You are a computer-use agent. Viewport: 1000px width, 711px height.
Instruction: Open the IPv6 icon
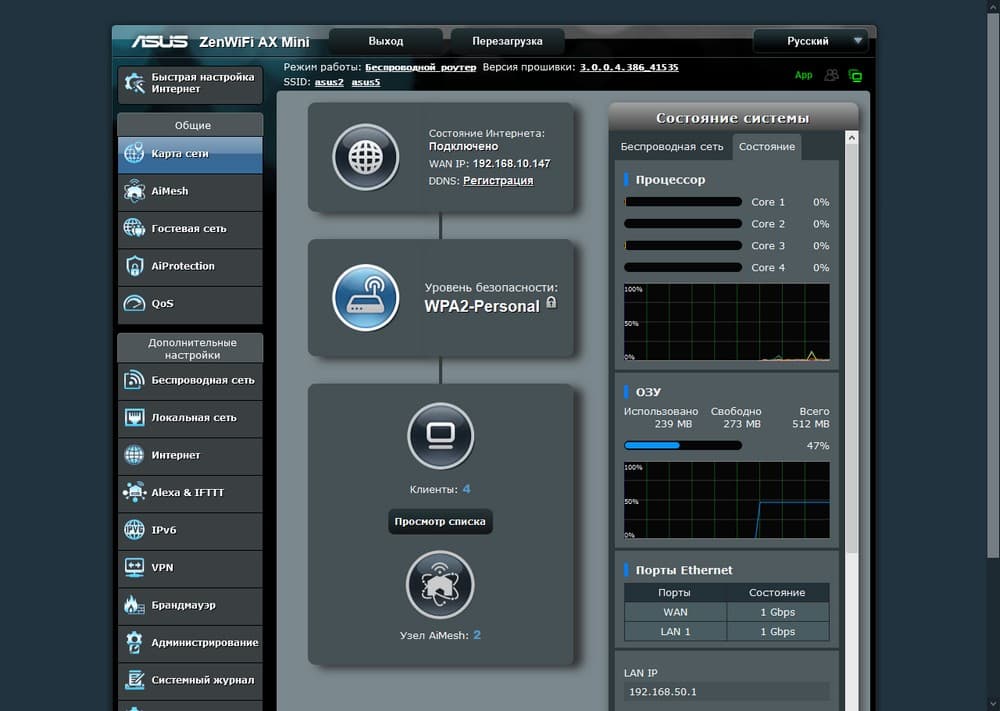pyautogui.click(x=134, y=530)
